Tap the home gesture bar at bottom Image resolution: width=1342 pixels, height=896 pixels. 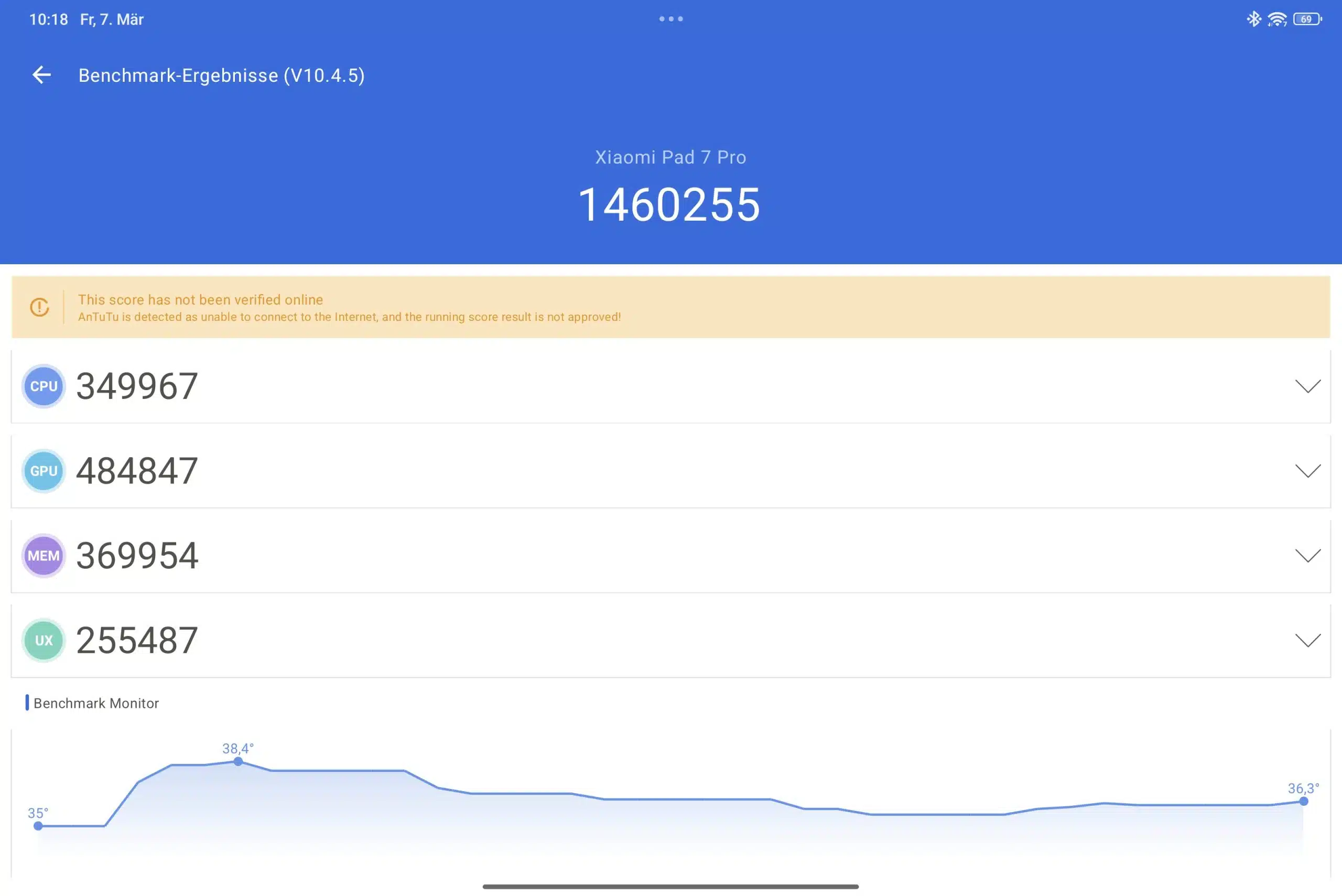click(670, 886)
